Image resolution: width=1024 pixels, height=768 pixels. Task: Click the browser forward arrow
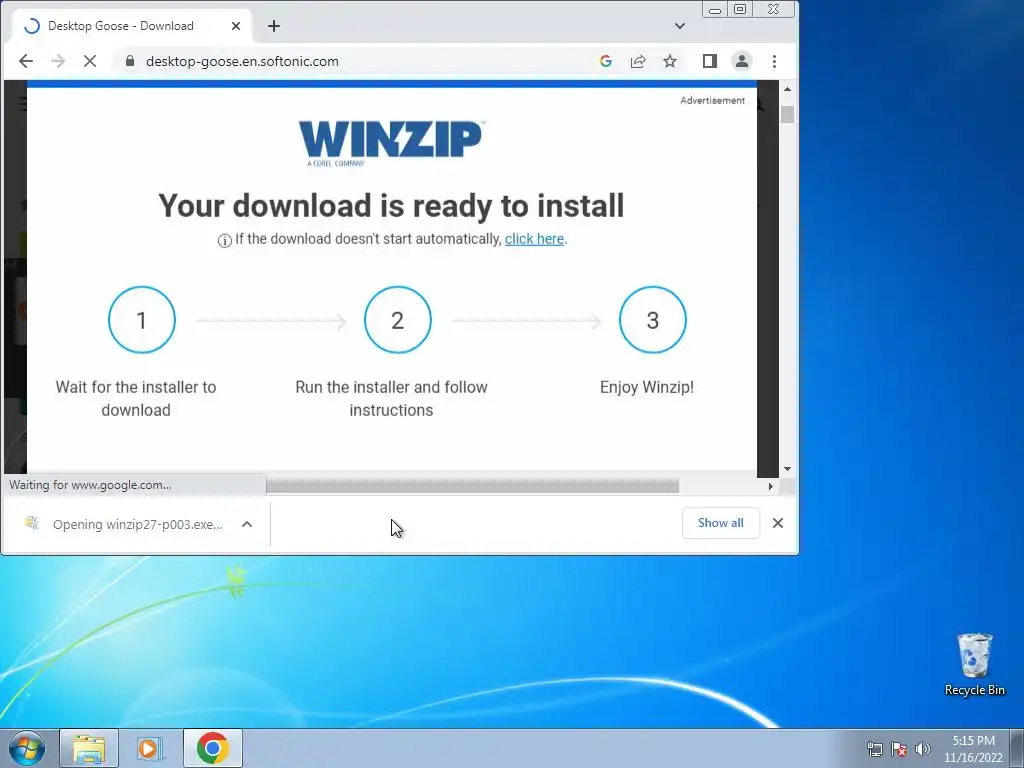[58, 61]
